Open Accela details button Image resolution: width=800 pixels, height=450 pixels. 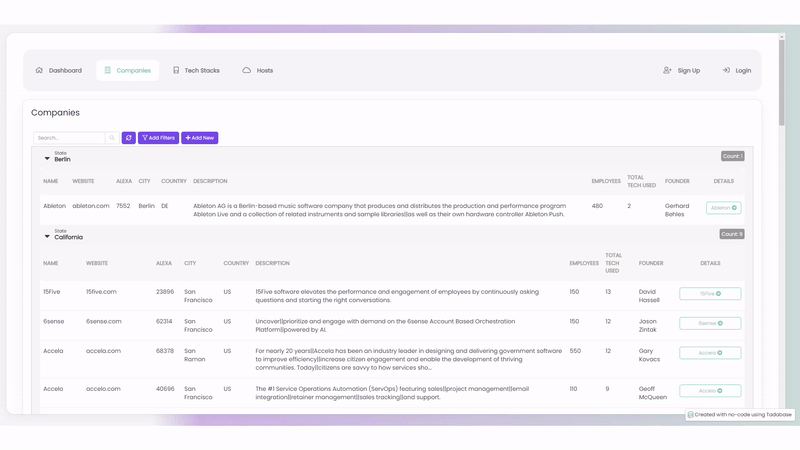pos(710,353)
